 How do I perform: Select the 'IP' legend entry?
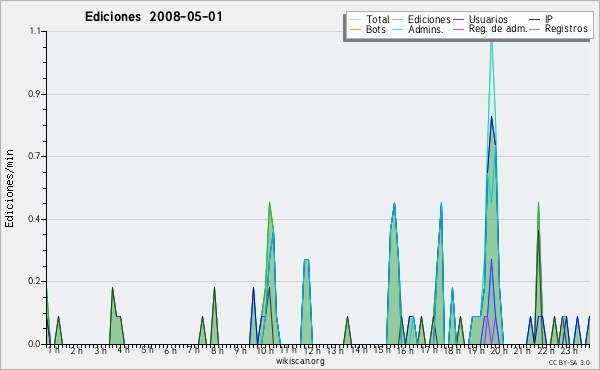click(x=549, y=19)
